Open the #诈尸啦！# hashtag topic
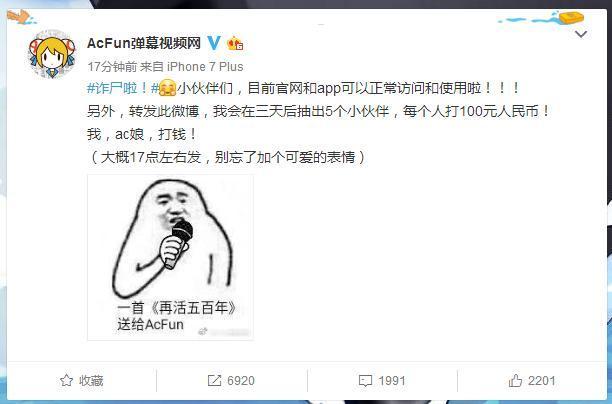The image size is (612, 404). [x=123, y=88]
